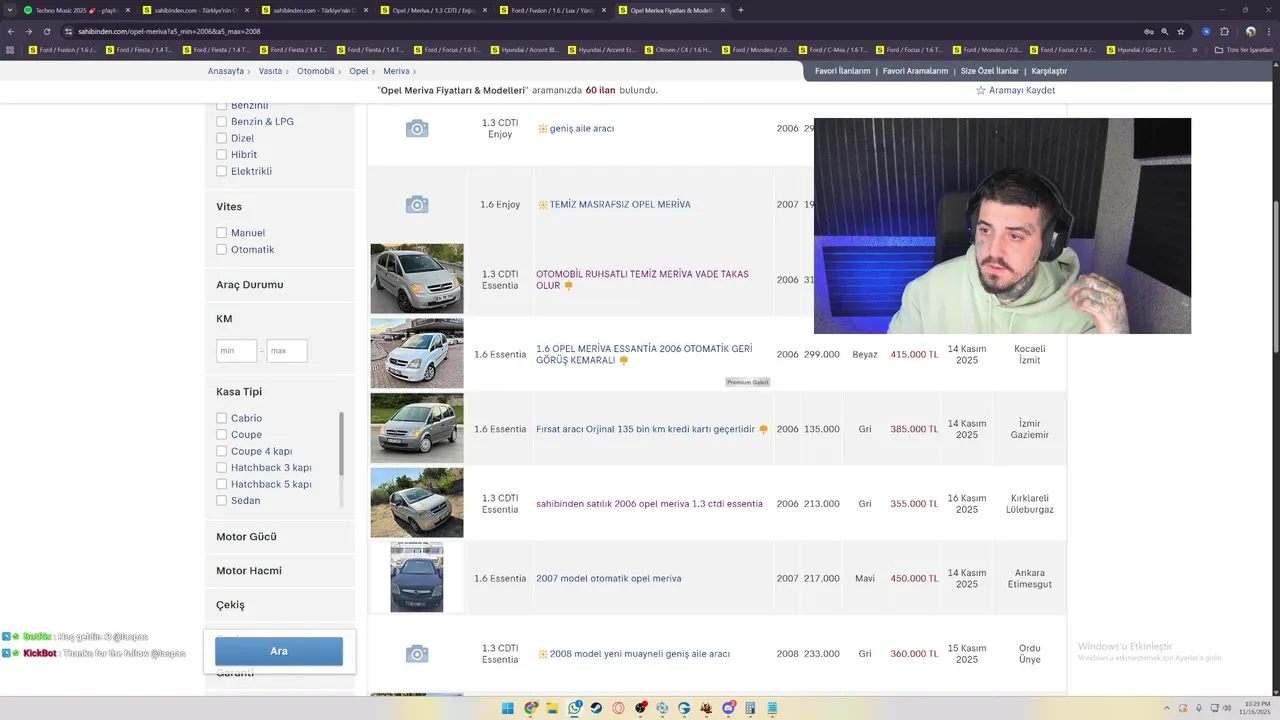Check the Benzin & LPG fuel option
Screen dimensions: 1280x720
[222, 121]
